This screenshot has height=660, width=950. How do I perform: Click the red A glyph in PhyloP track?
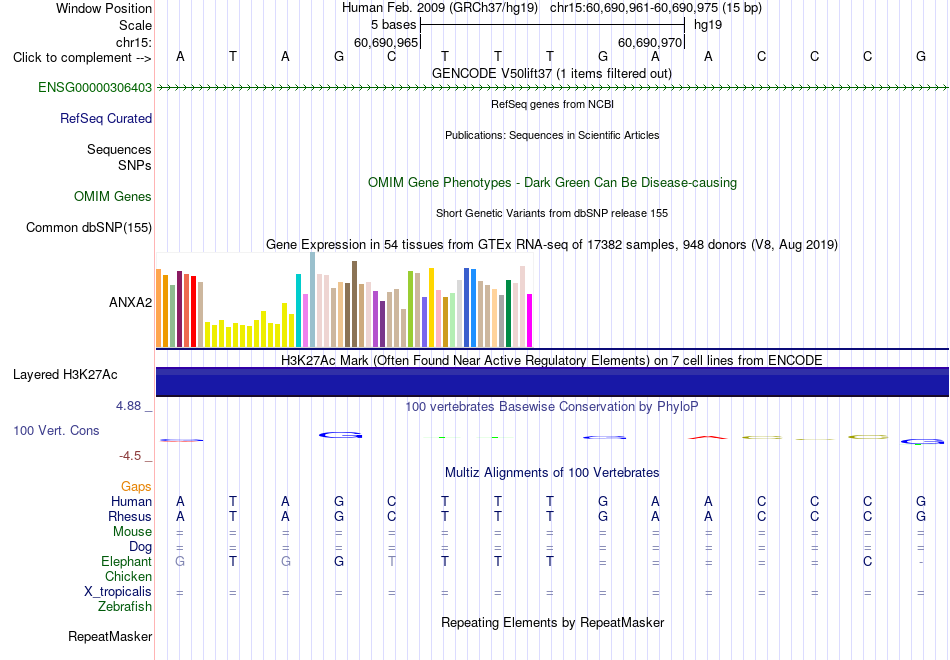pos(708,437)
